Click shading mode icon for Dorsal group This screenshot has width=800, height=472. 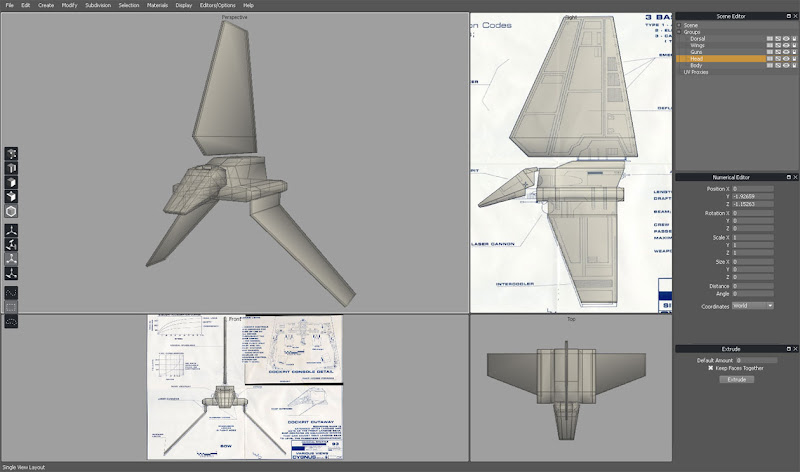(x=778, y=39)
